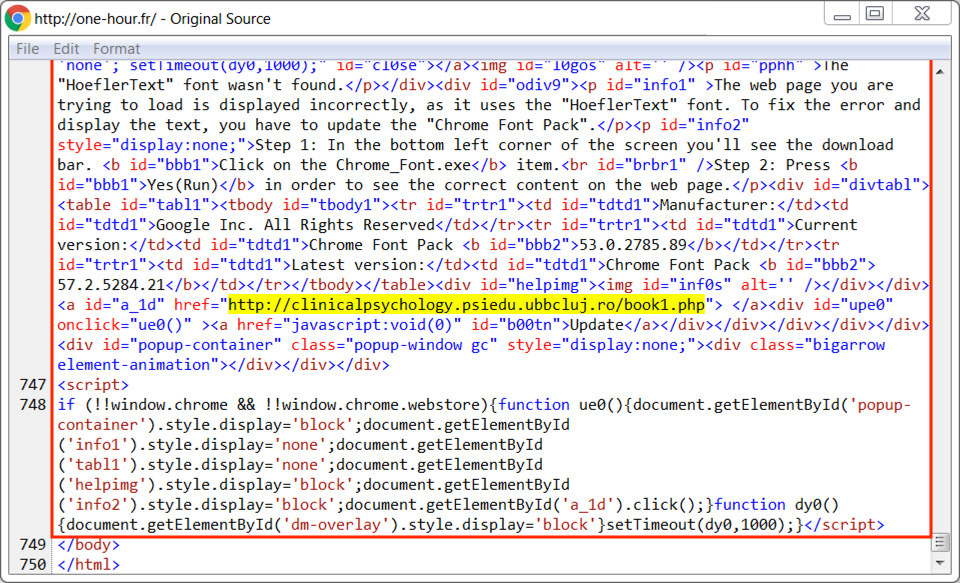Open the Format menu
The height and width of the screenshot is (583, 960).
(116, 48)
